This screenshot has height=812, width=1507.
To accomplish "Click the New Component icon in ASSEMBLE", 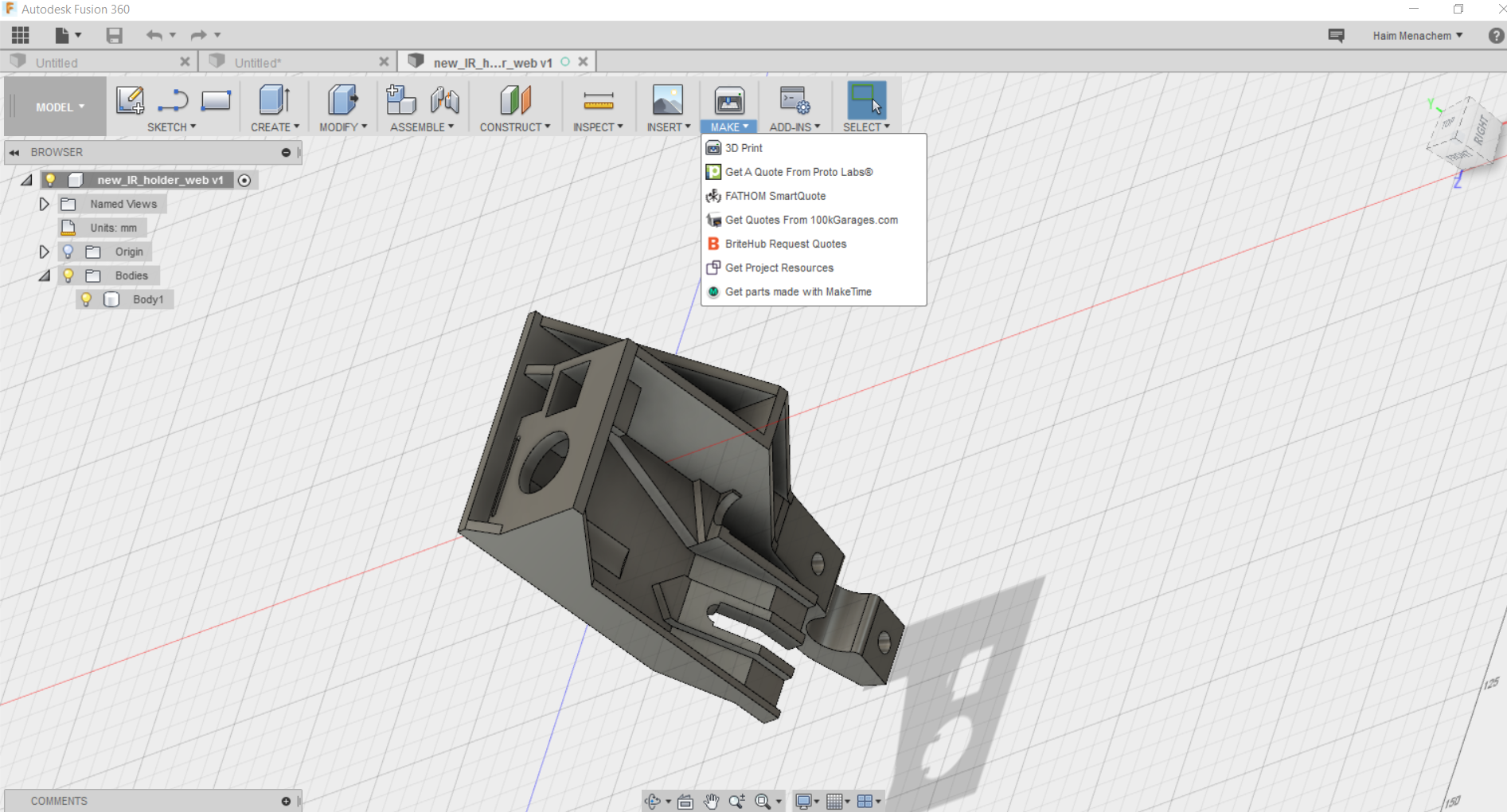I will click(401, 100).
